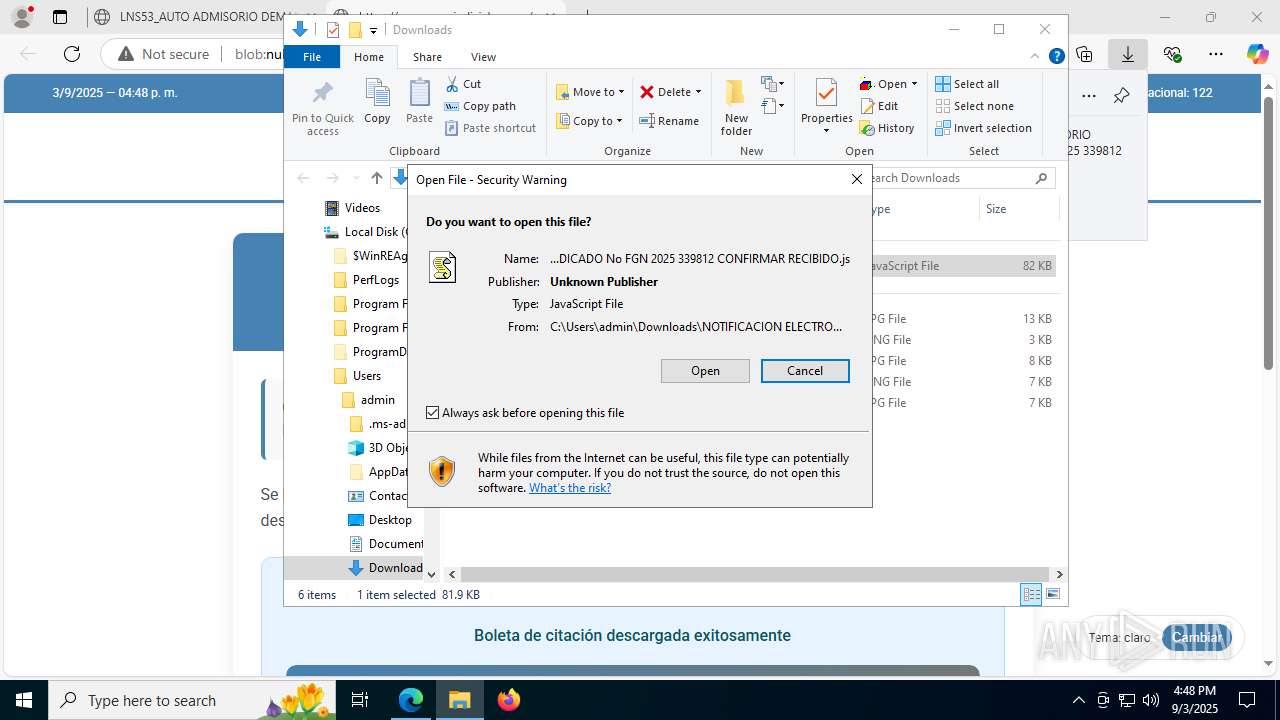This screenshot has width=1280, height=720.
Task: Open the Windows Start menu
Action: 24,700
